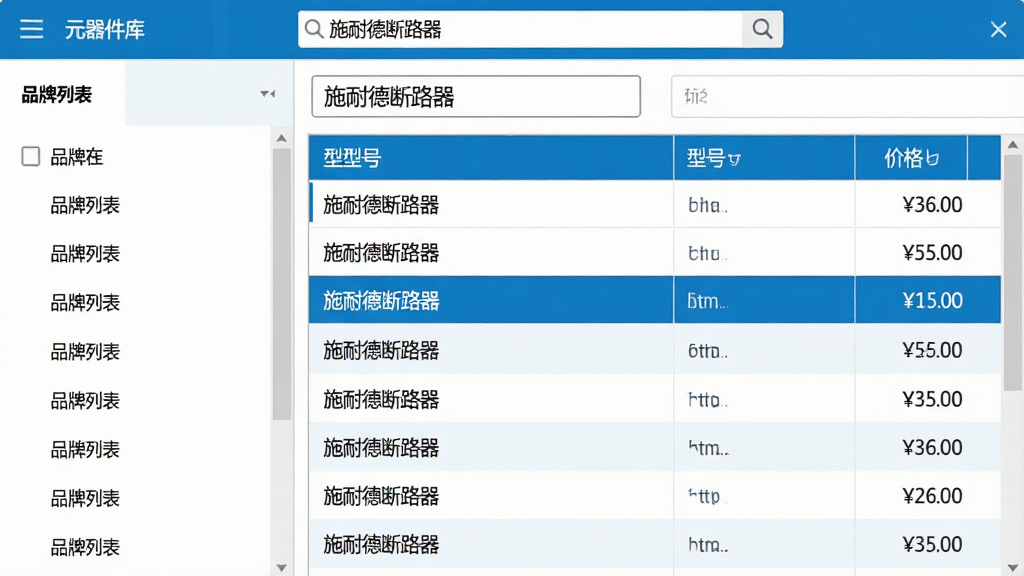
Task: Click the 元器件库 title text
Action: 104,29
